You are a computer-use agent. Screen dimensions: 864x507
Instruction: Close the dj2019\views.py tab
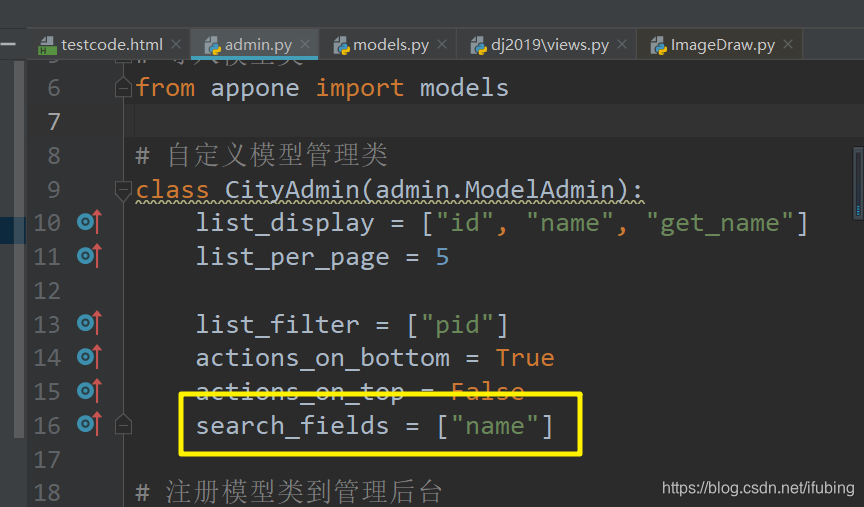(x=622, y=44)
